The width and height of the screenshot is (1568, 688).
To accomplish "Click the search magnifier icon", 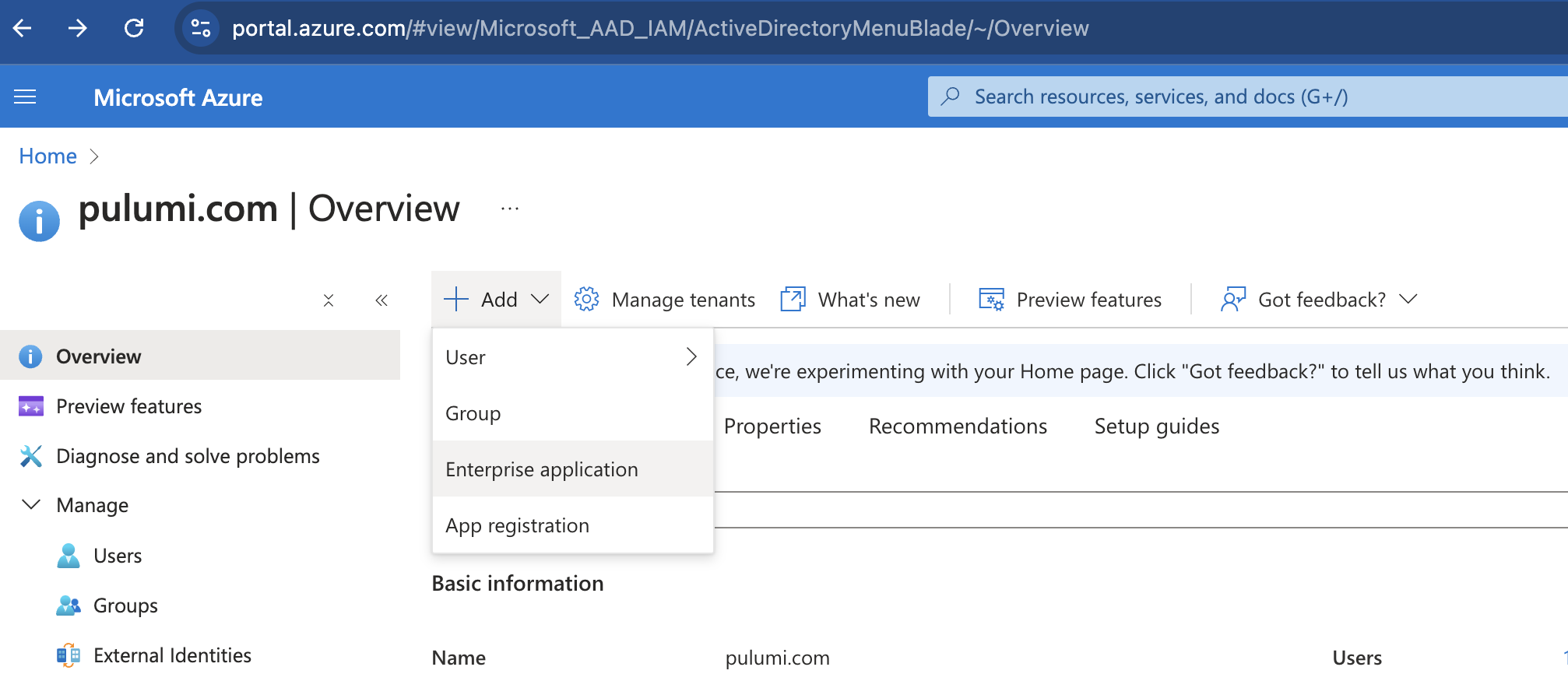I will coord(950,97).
